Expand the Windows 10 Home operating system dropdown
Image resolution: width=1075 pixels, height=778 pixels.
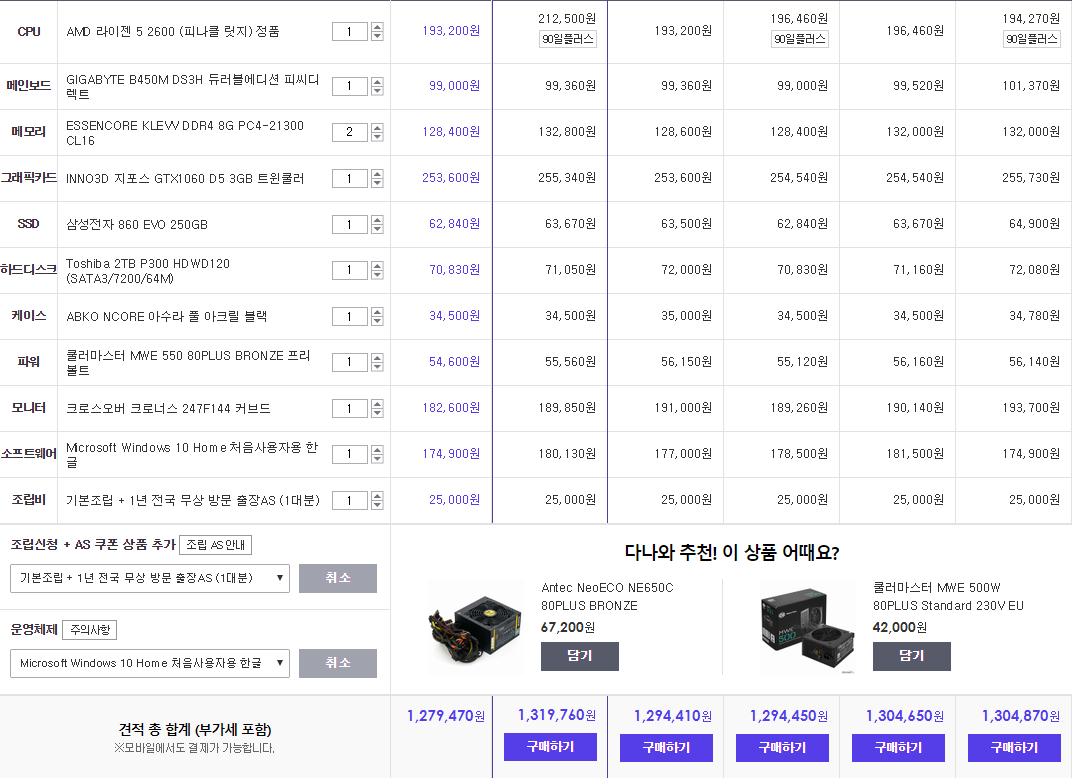(150, 663)
